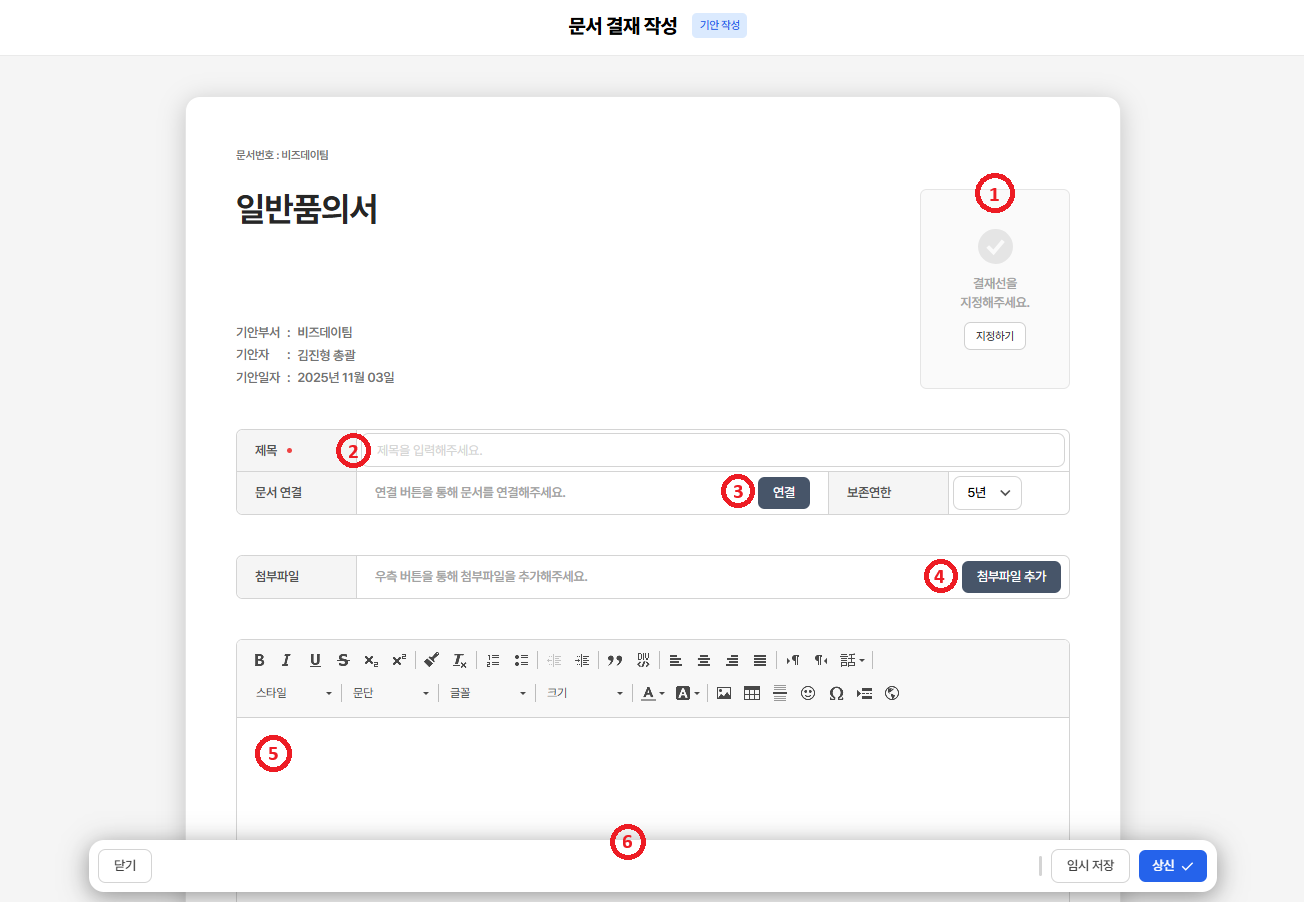Center align the paragraph text
The width and height of the screenshot is (1304, 902).
click(704, 660)
